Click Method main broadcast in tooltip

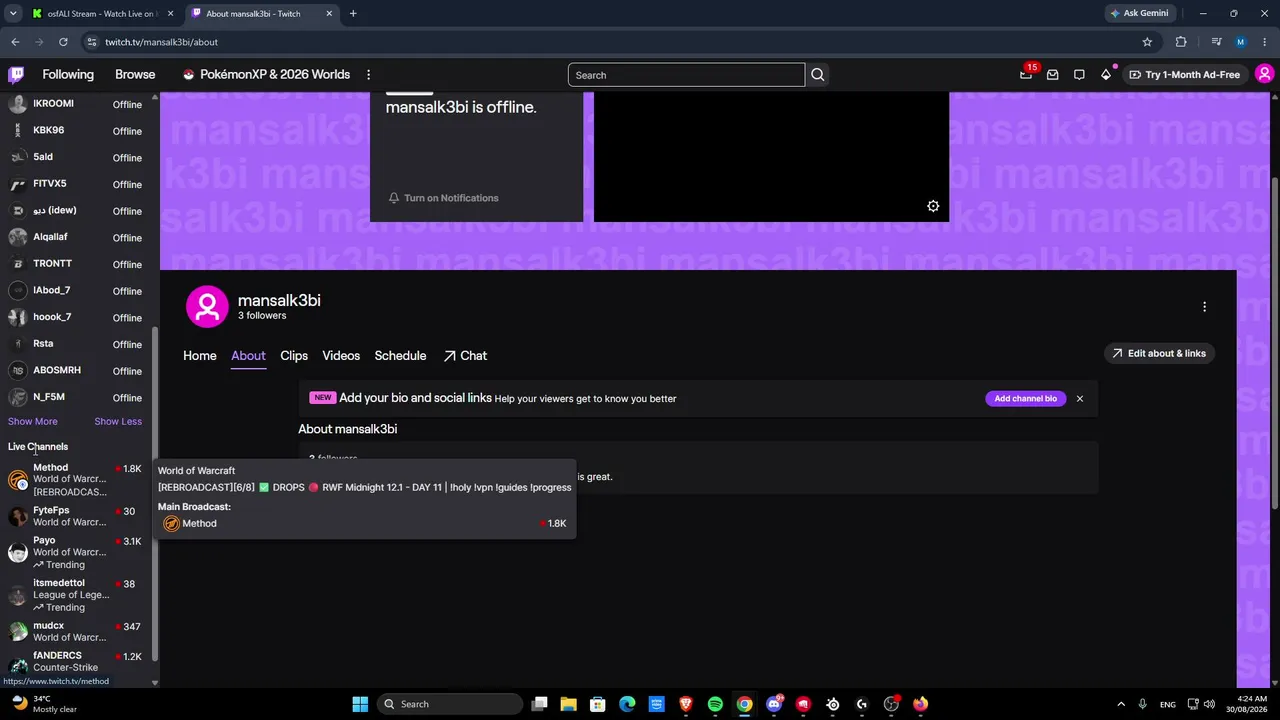365,523
